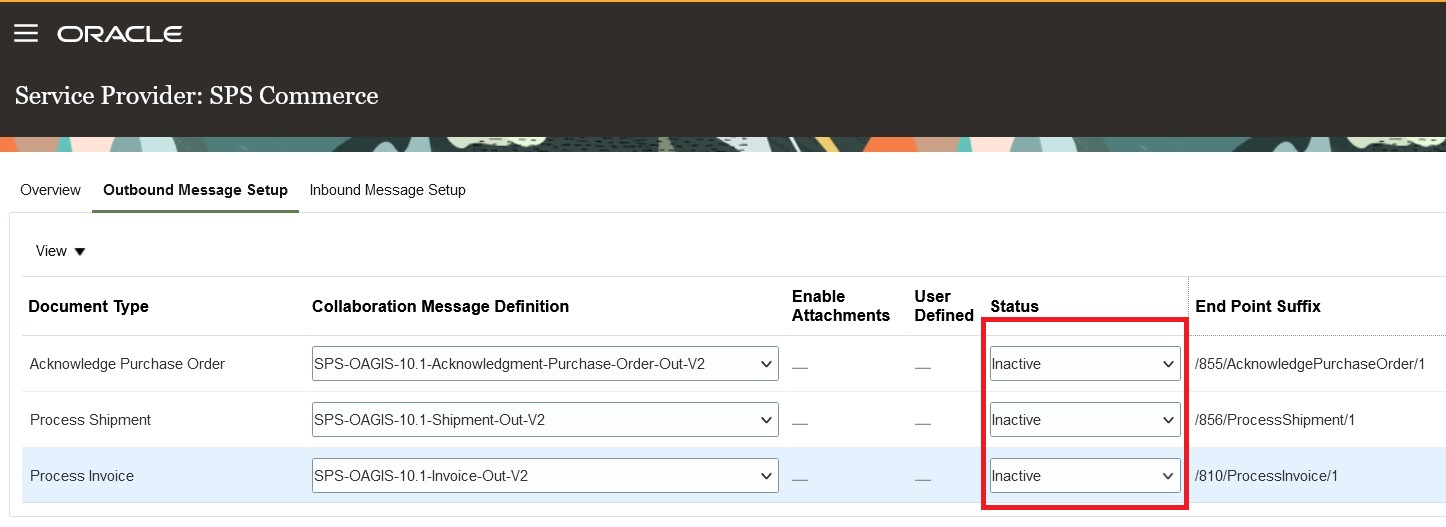Click the /810/ProcessInvoice/1 end point cell
1446x527 pixels.
tap(1266, 476)
